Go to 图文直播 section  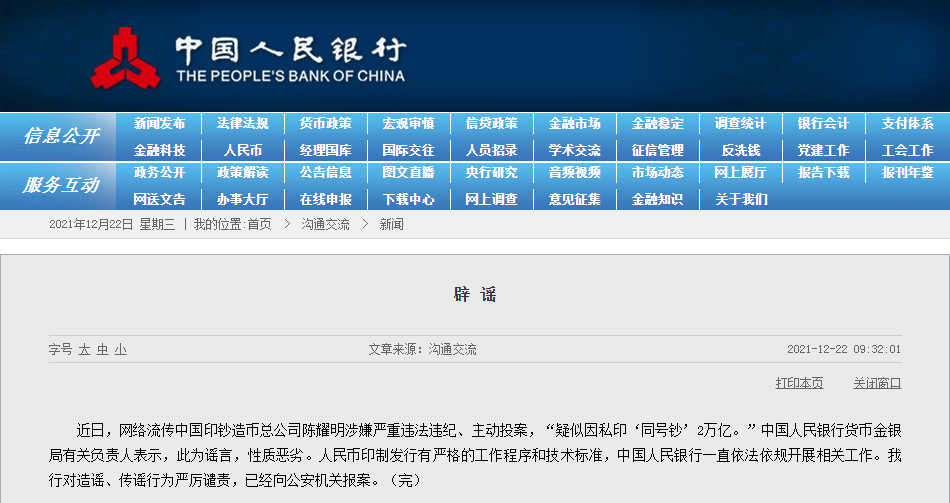[408, 173]
